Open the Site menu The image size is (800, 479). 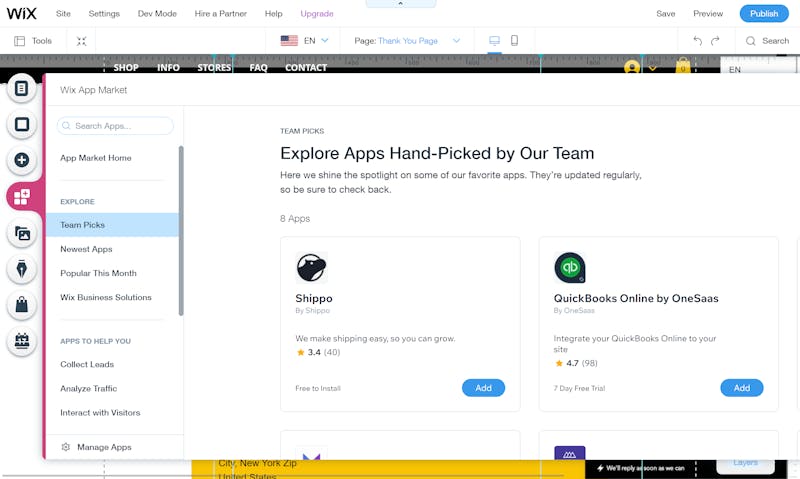pyautogui.click(x=63, y=13)
